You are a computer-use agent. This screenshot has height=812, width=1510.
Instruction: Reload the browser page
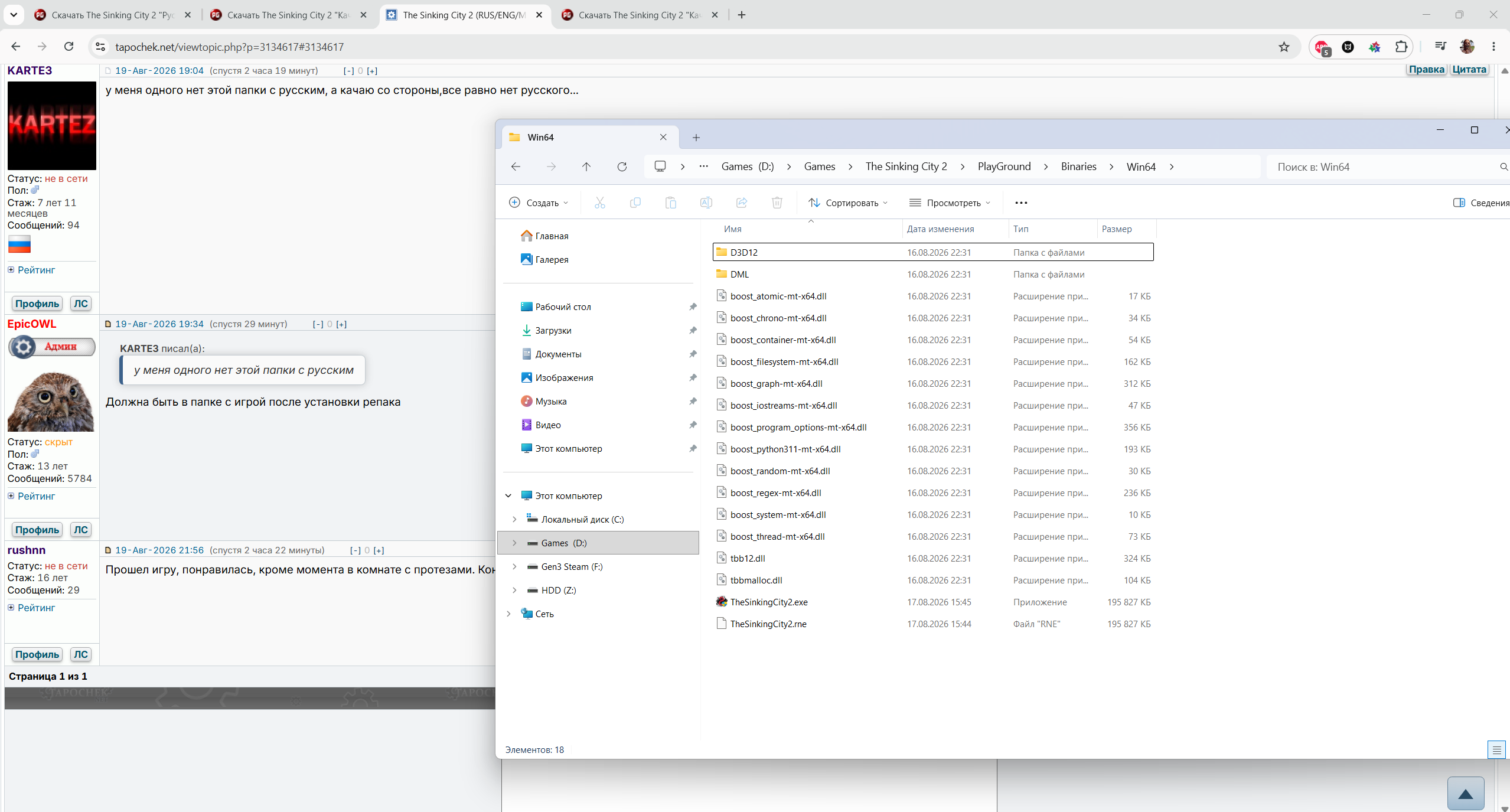point(69,46)
